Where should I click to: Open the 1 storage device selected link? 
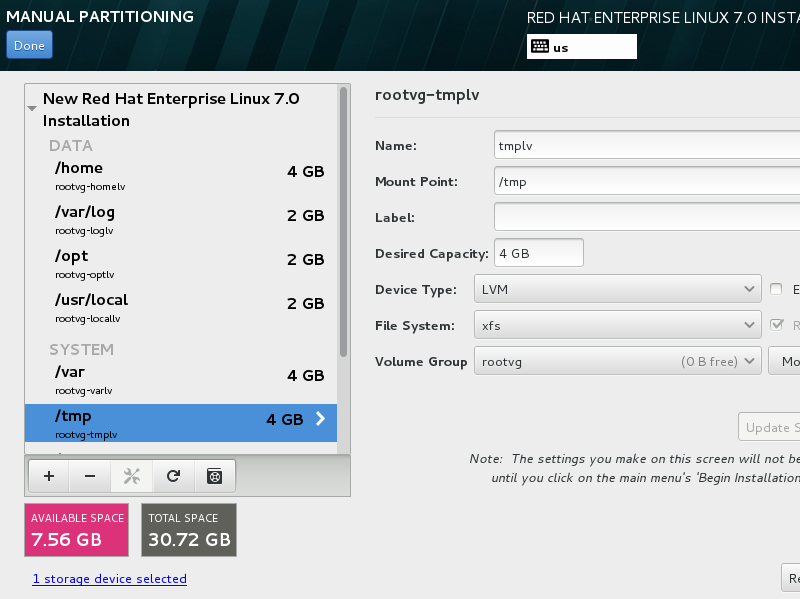(x=109, y=579)
